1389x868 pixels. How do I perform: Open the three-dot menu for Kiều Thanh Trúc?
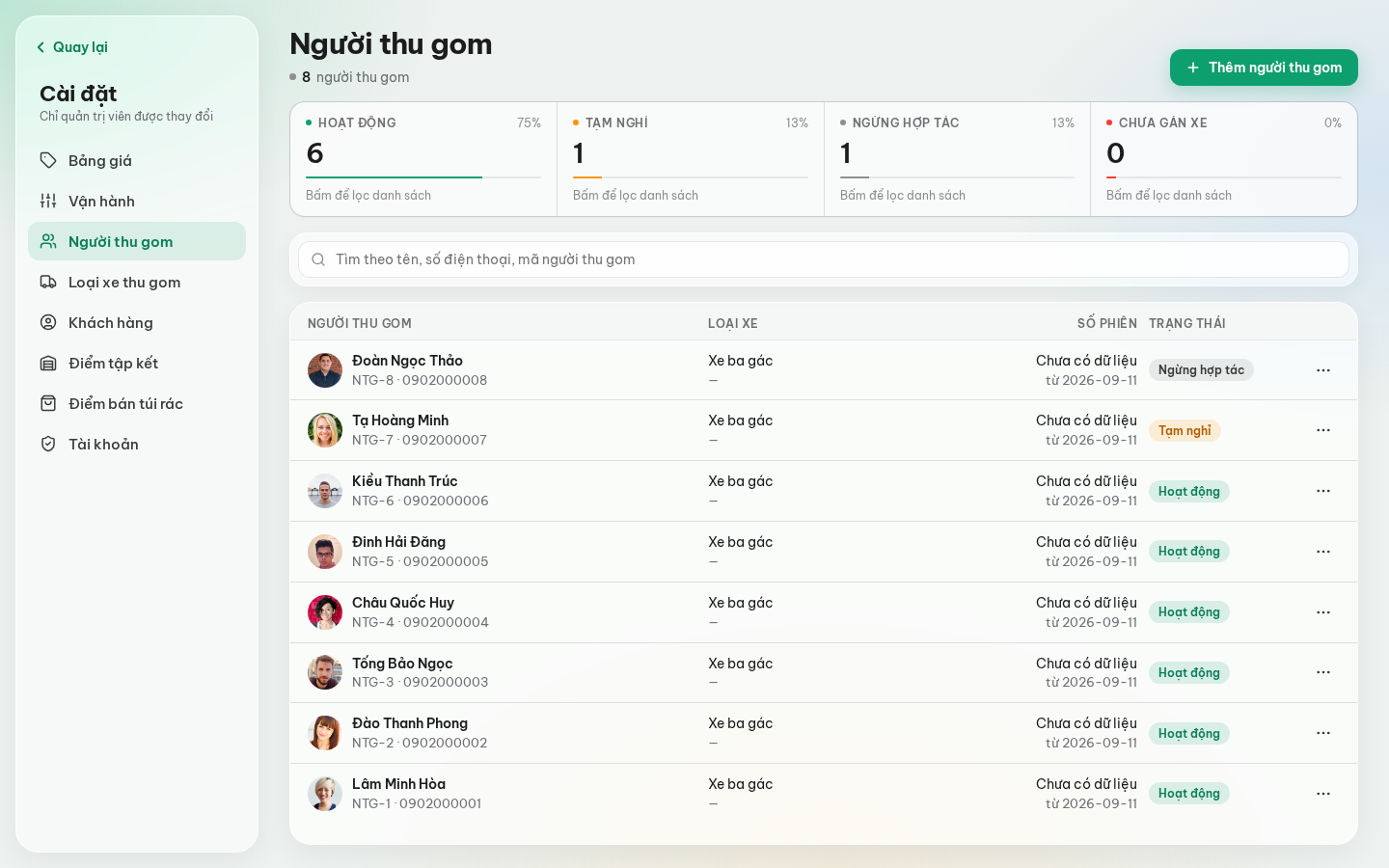click(x=1323, y=491)
